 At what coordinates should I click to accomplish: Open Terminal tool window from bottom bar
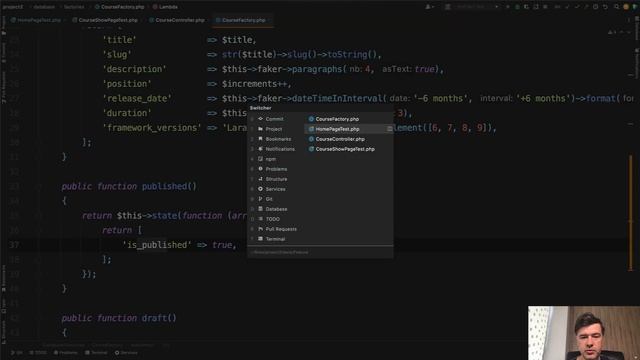pos(96,353)
